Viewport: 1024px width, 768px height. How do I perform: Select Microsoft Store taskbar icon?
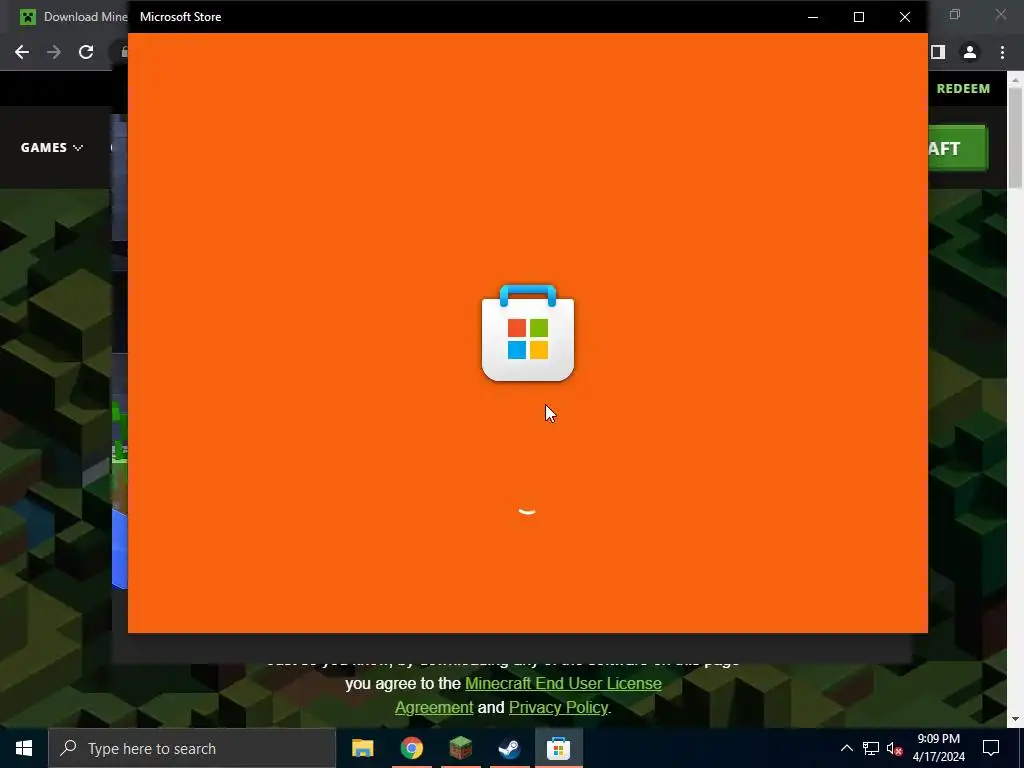coord(558,748)
